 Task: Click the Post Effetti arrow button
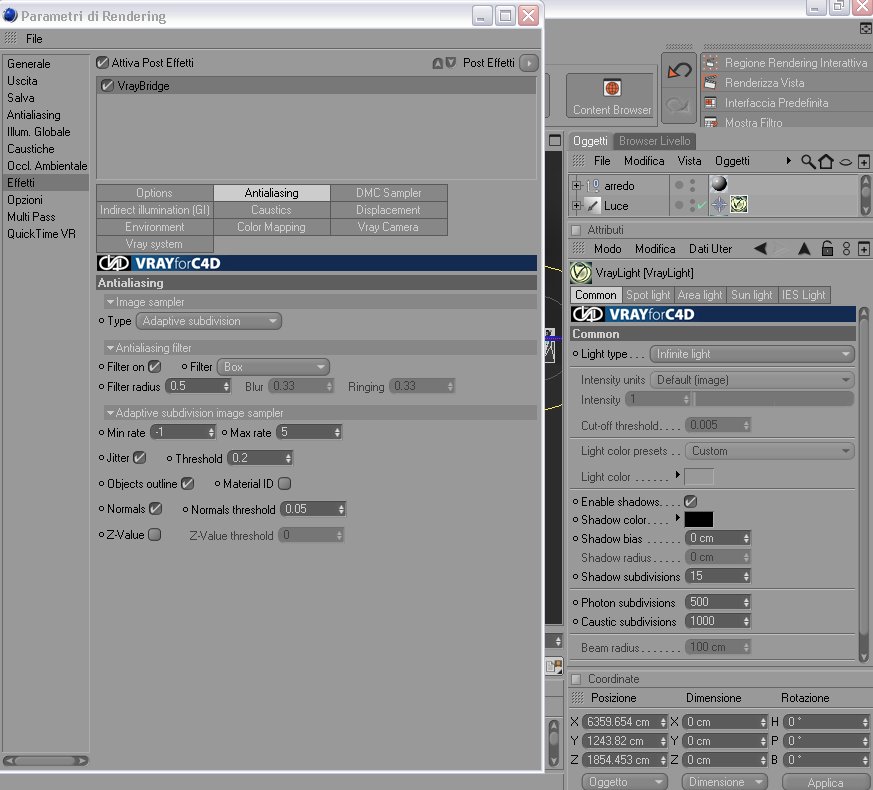529,63
